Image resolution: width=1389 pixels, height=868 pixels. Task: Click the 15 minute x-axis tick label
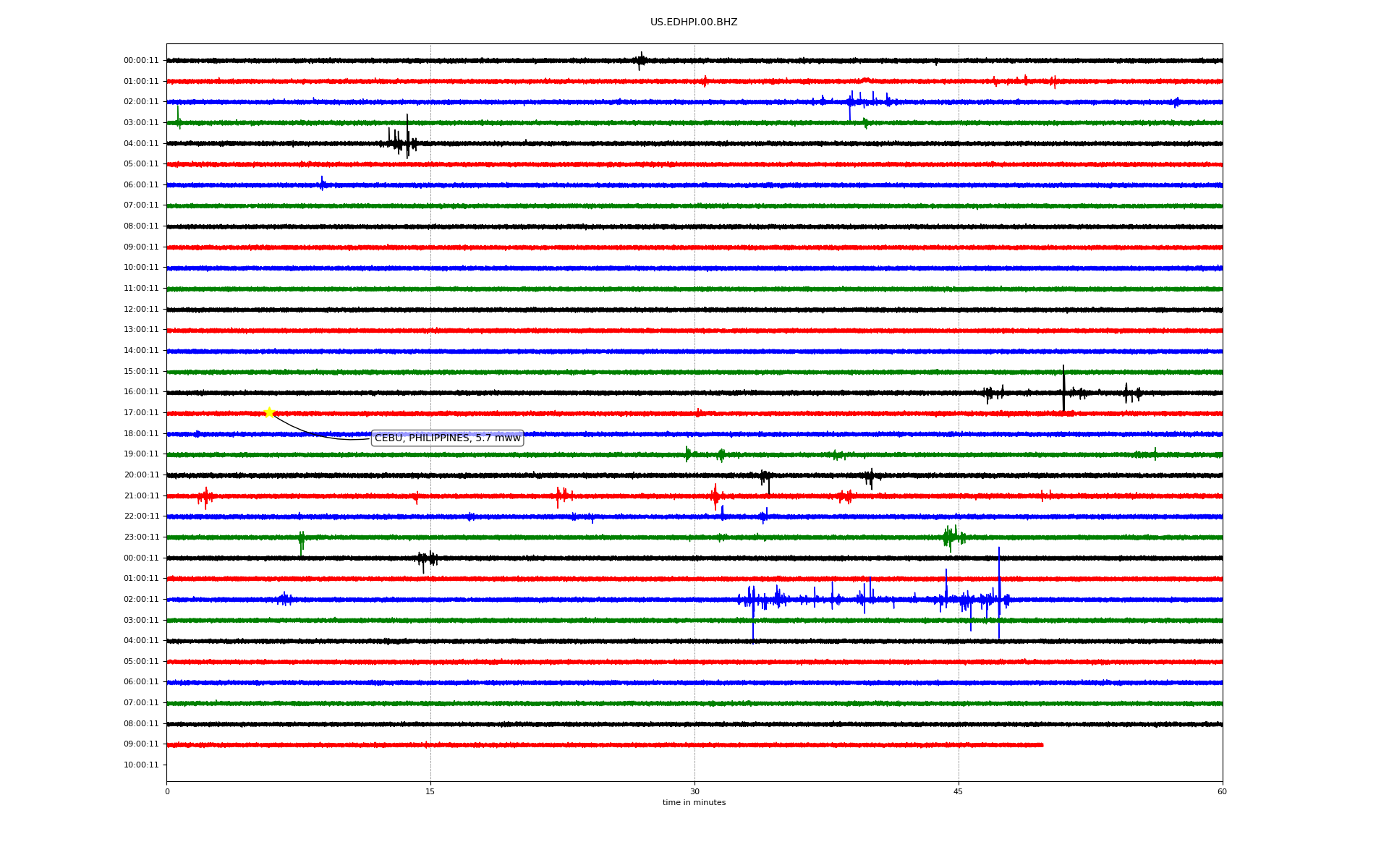click(x=430, y=792)
